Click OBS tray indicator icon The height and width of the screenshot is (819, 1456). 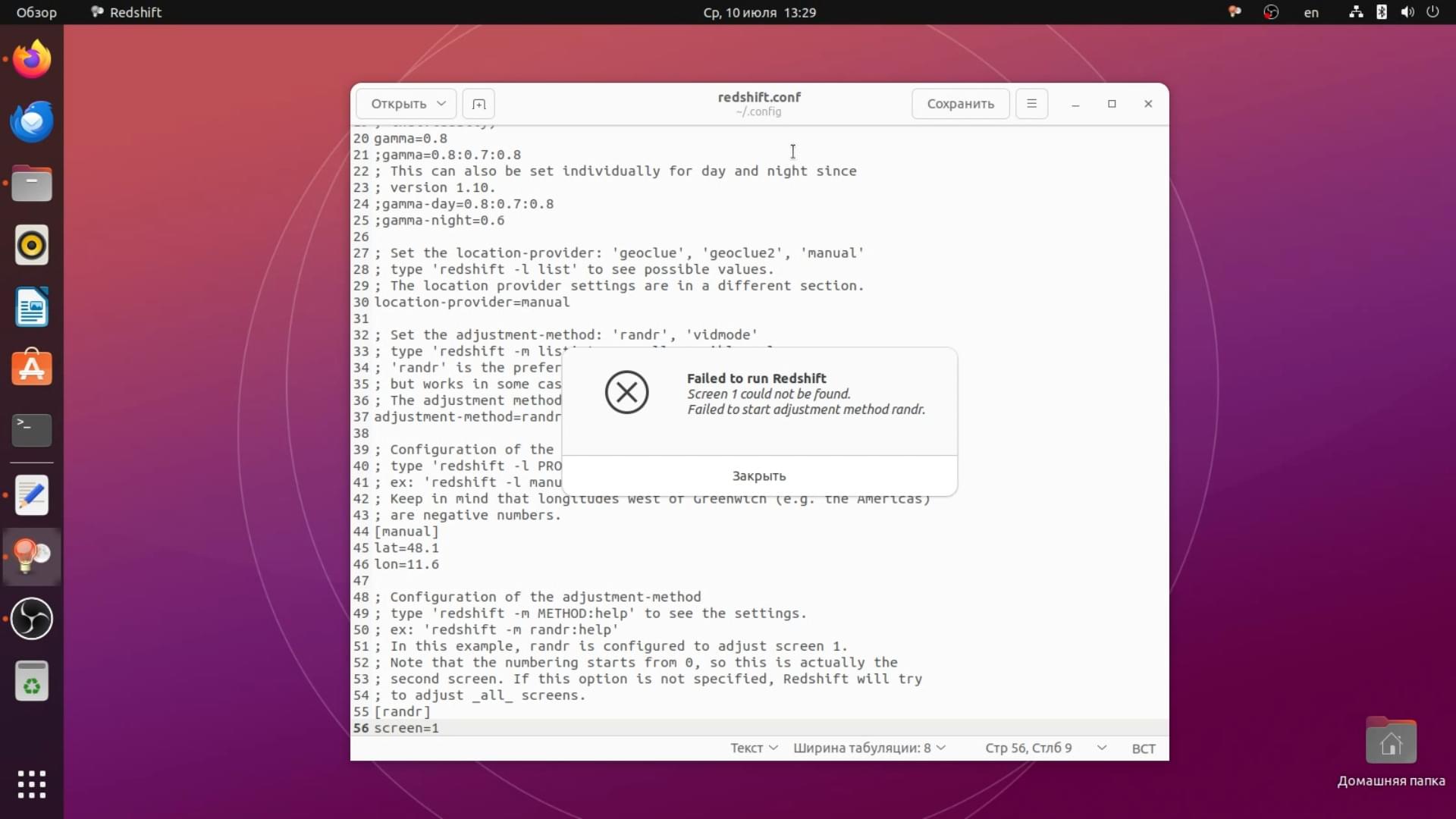point(1271,12)
